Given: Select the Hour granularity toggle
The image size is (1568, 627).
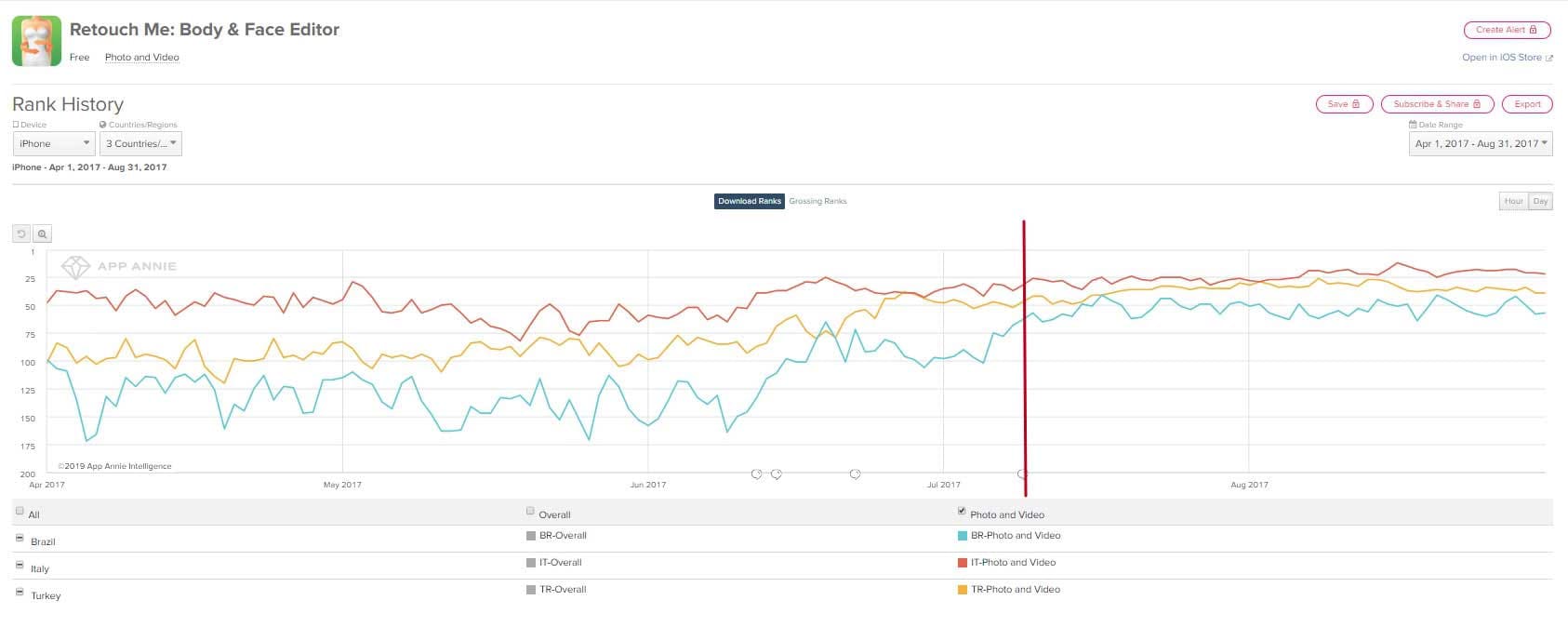Looking at the screenshot, I should click(1513, 201).
